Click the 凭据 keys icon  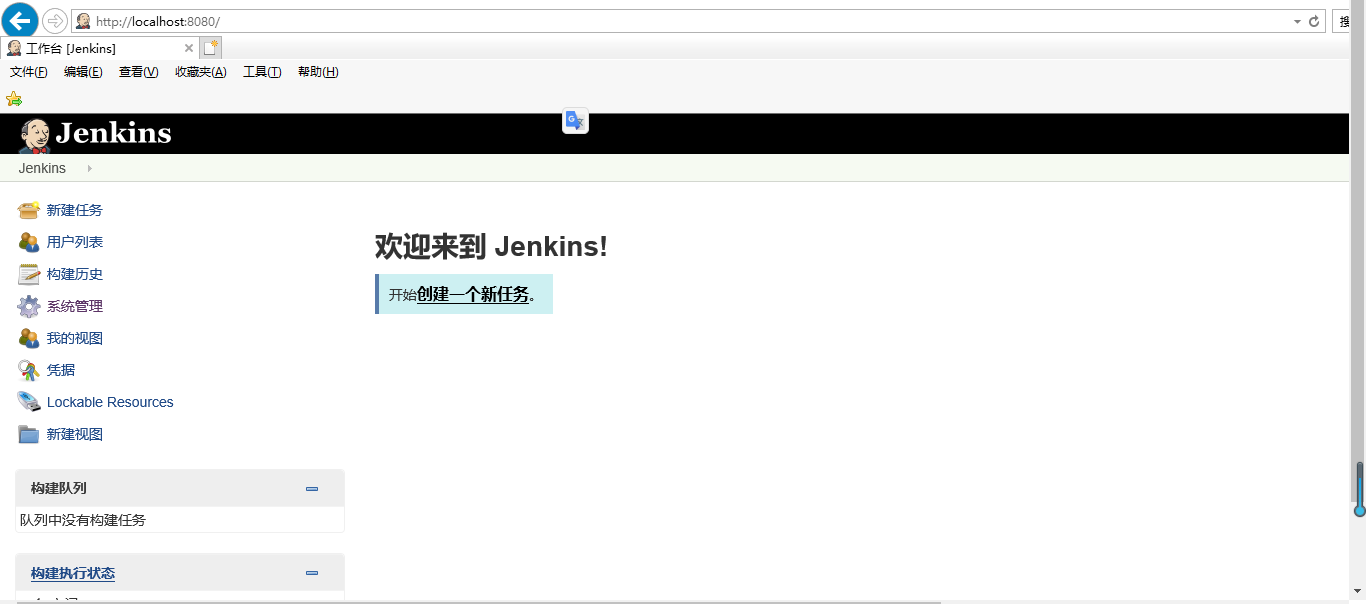click(x=29, y=370)
